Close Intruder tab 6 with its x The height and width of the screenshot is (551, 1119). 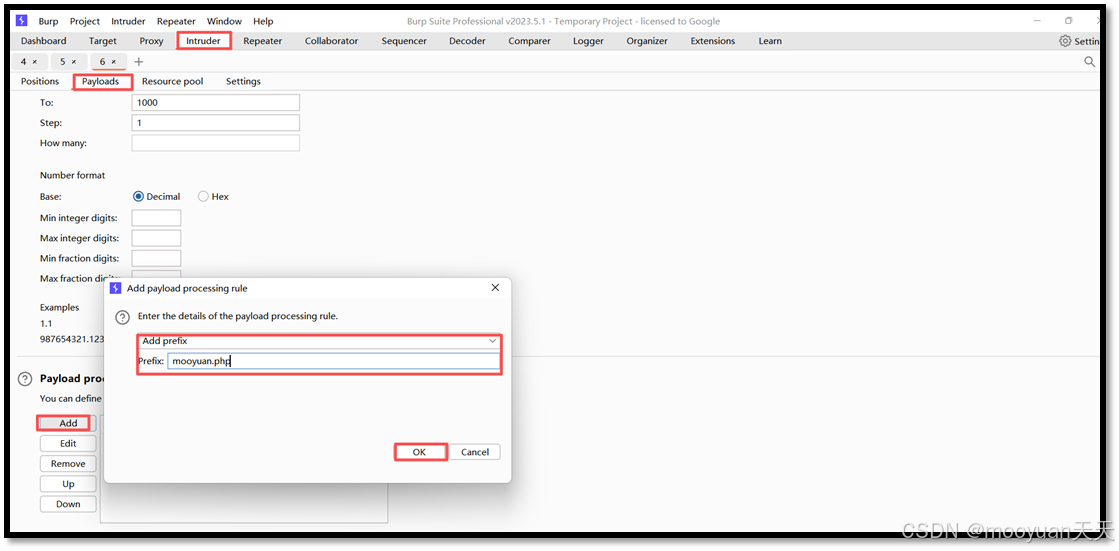113,62
